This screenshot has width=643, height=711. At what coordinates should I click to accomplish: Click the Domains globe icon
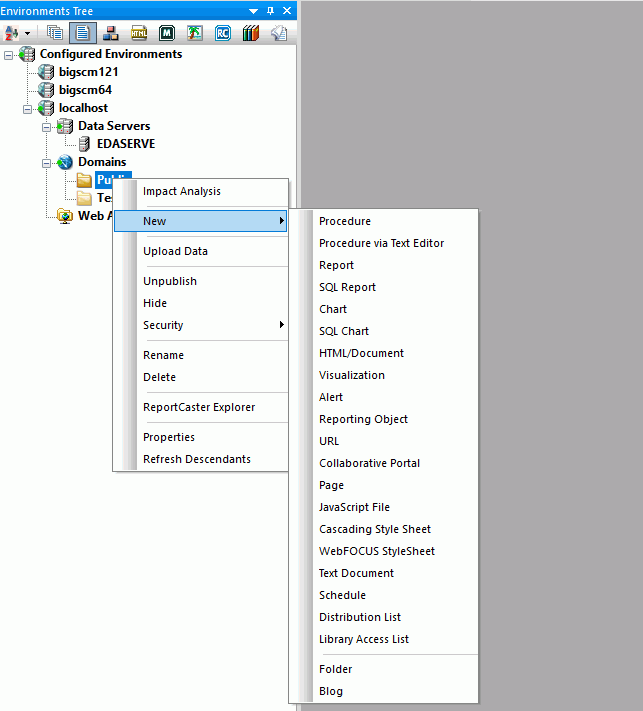(x=65, y=162)
